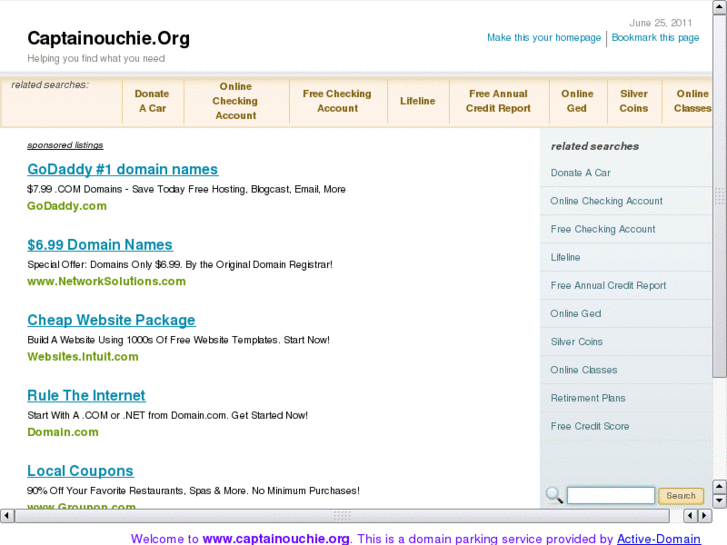Click the inner frame scroll down arrow
The width and height of the screenshot is (727, 545).
click(x=720, y=500)
